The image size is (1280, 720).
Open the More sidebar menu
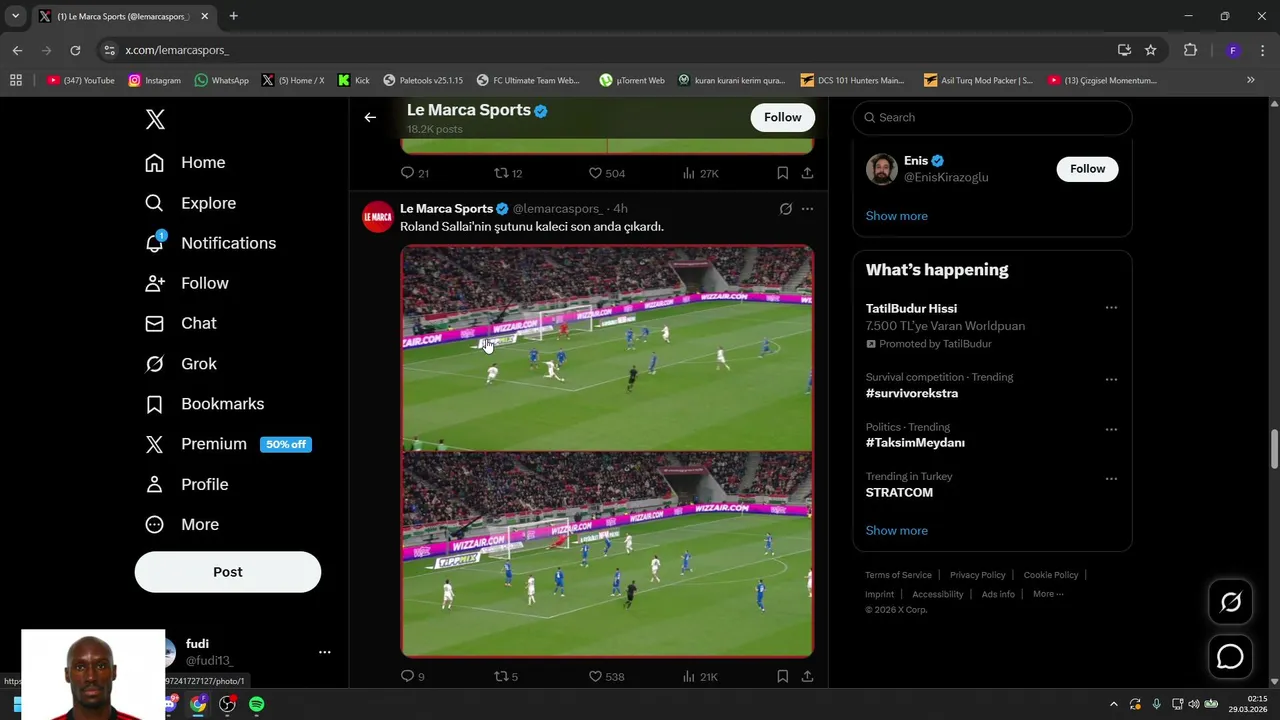pos(182,524)
